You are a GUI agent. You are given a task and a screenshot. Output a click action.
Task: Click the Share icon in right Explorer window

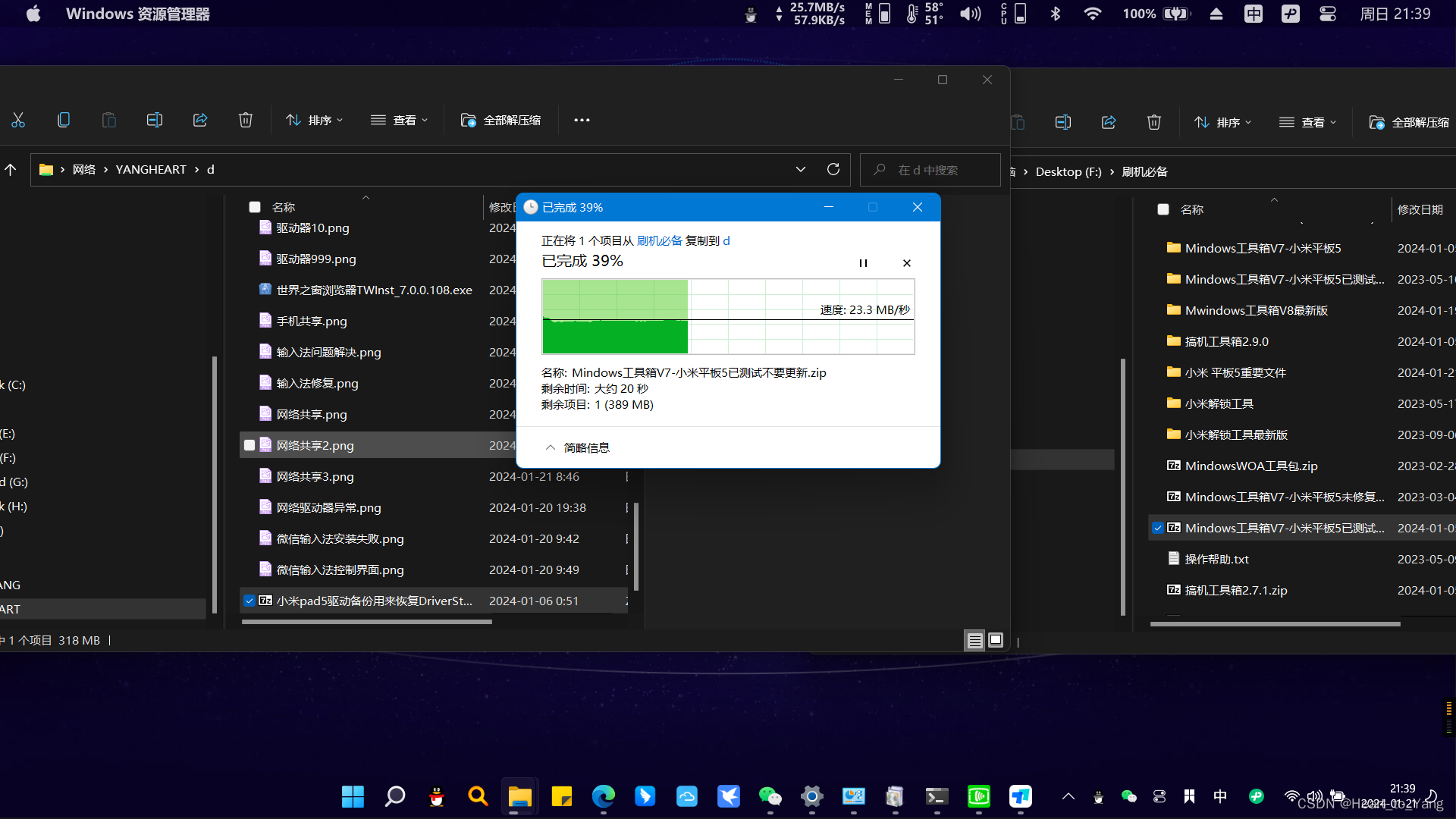coord(1109,122)
